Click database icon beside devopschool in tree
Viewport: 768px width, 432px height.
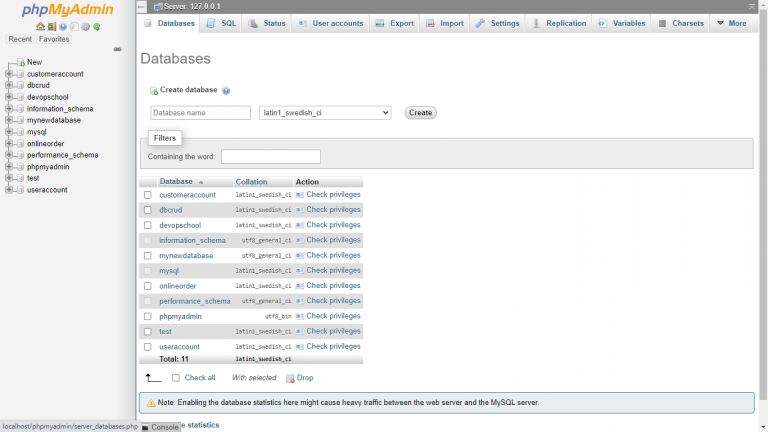(20, 97)
